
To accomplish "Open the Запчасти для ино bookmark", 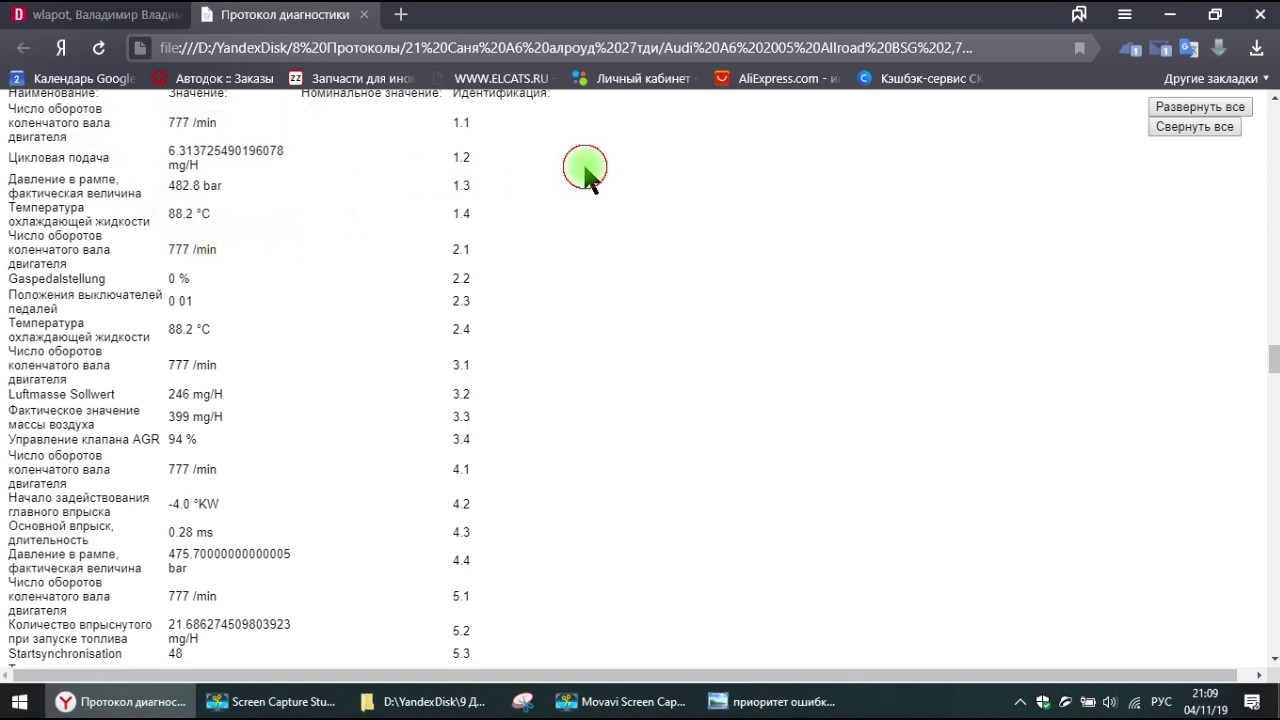I will click(351, 78).
